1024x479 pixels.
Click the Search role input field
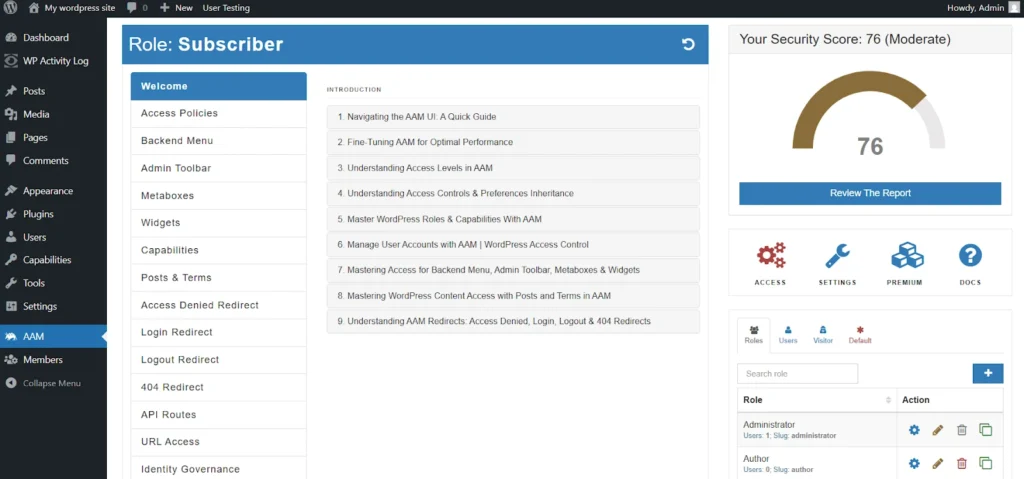(x=797, y=374)
